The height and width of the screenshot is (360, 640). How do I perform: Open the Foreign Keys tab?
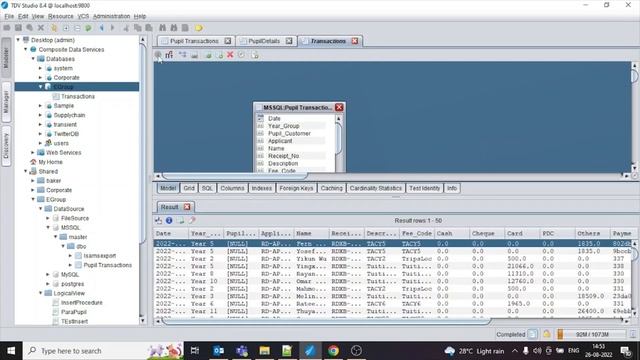296,188
